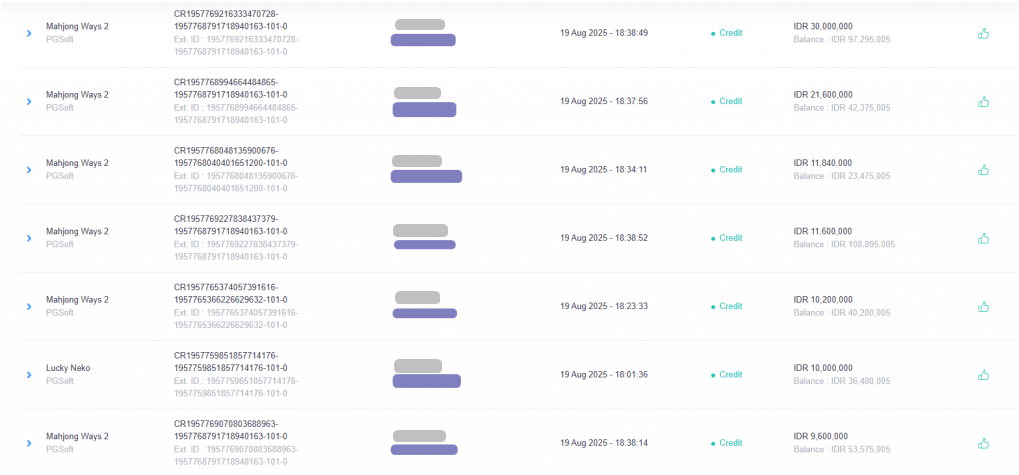Expand the 18:34:11 Mahjong Ways 2 row

click(29, 170)
